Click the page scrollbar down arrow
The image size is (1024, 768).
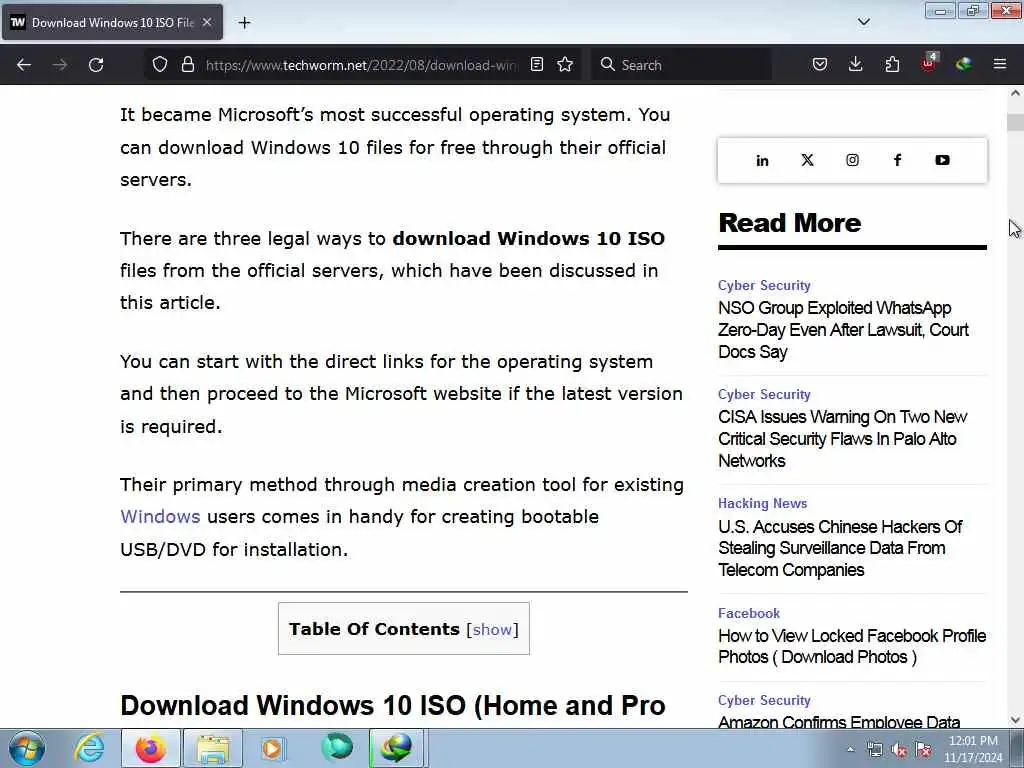(x=1015, y=720)
